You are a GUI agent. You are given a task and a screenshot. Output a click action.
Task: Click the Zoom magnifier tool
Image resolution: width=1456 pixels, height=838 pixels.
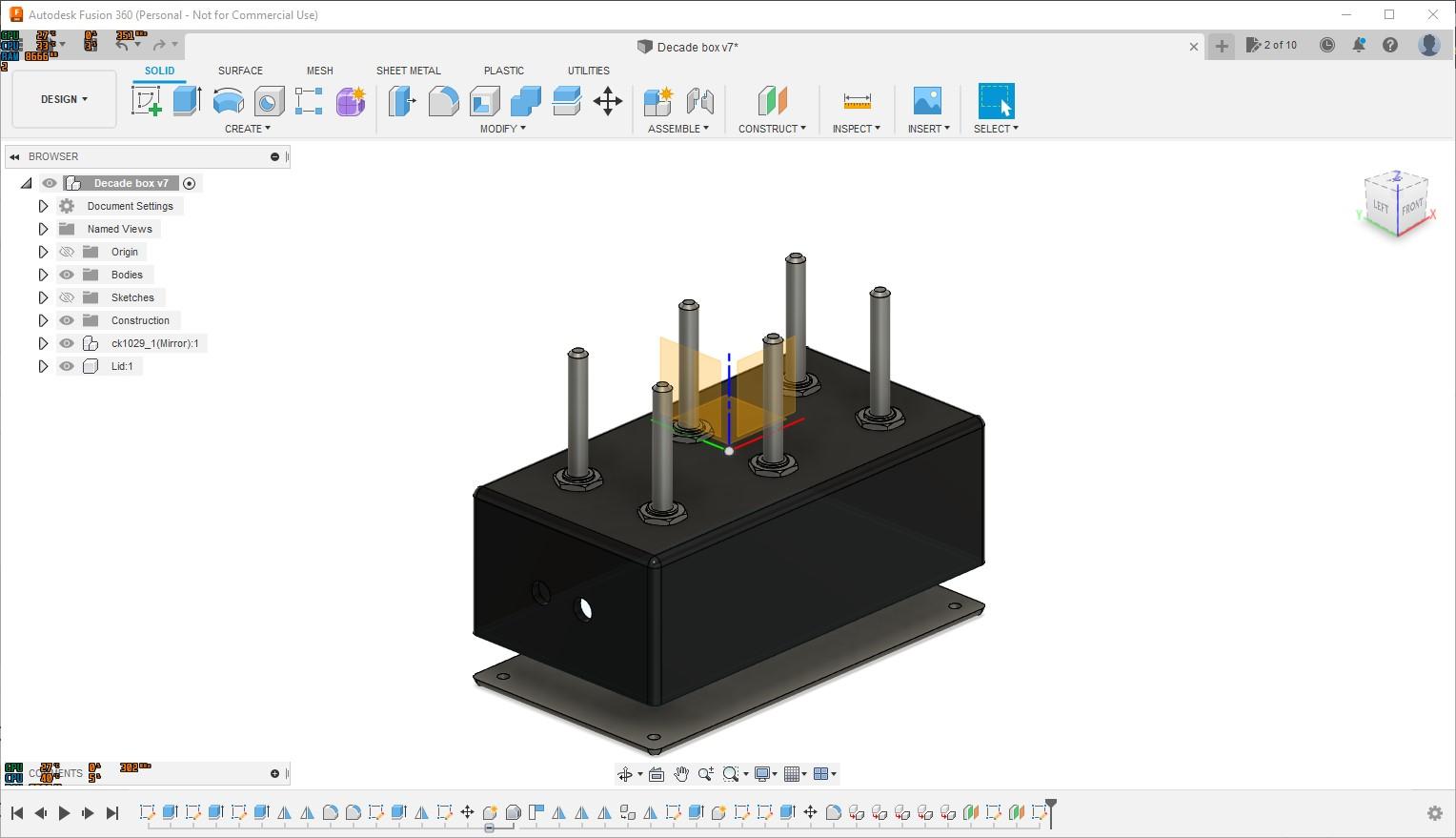click(706, 774)
